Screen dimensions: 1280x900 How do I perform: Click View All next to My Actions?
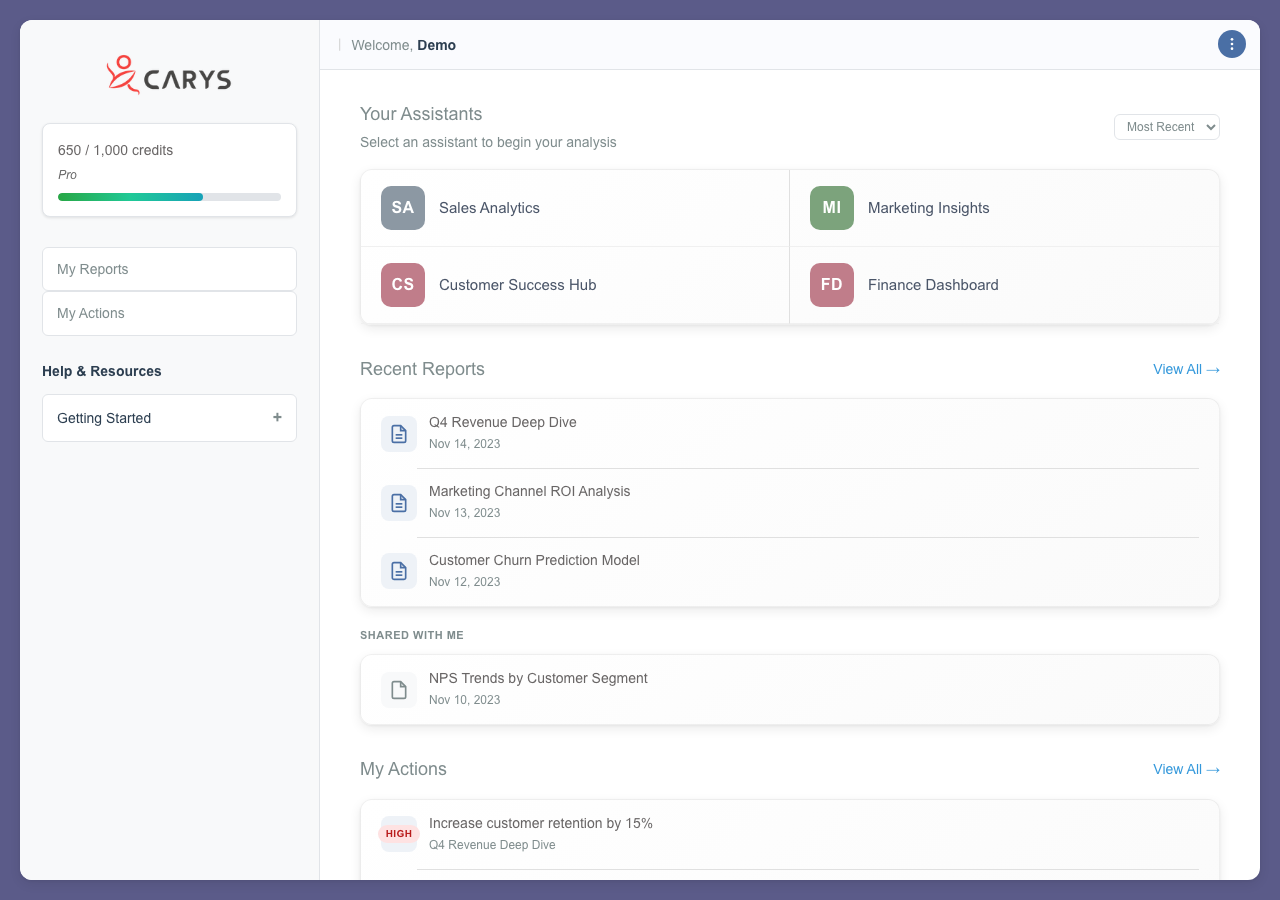click(1186, 769)
